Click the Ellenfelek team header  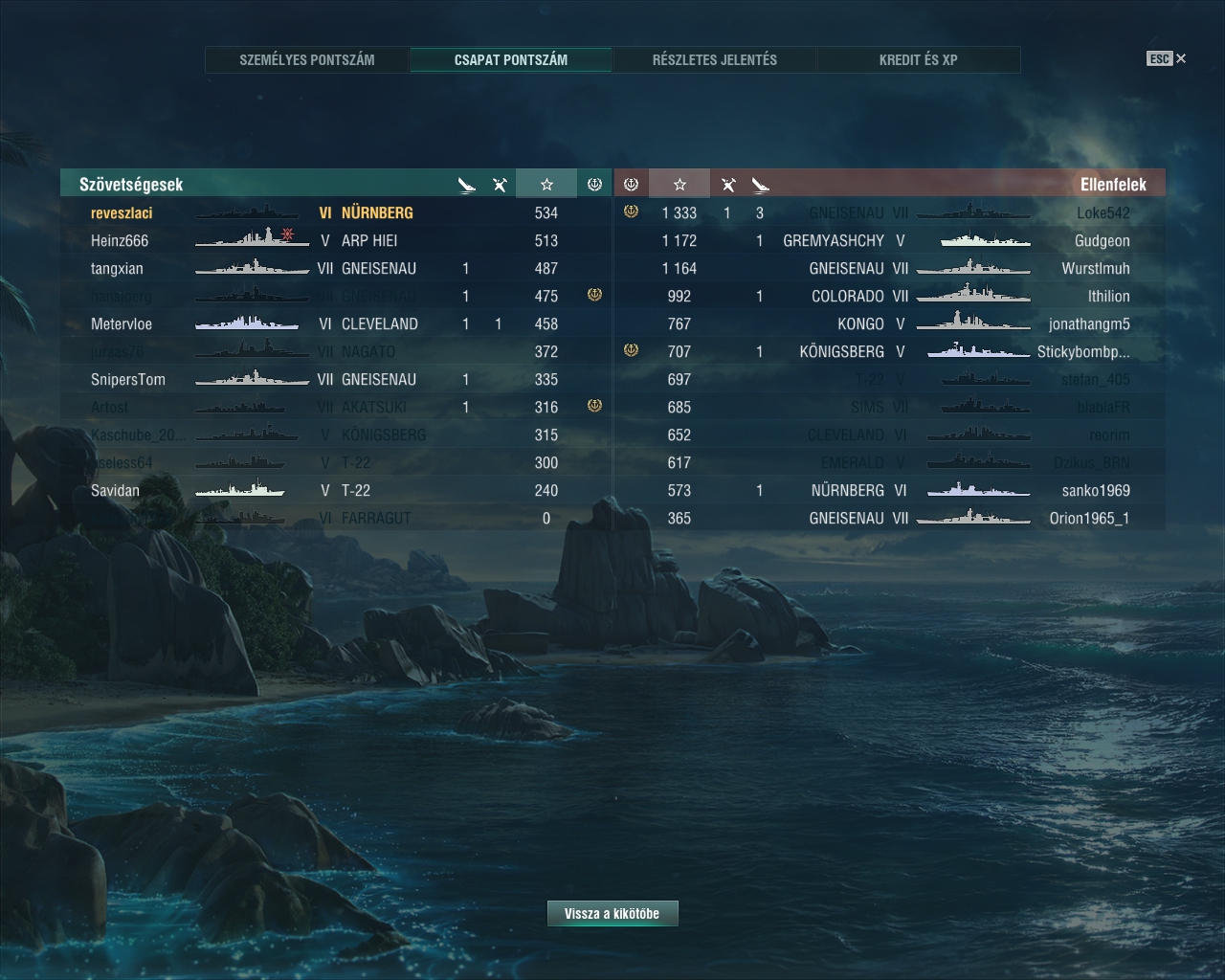coord(1113,184)
